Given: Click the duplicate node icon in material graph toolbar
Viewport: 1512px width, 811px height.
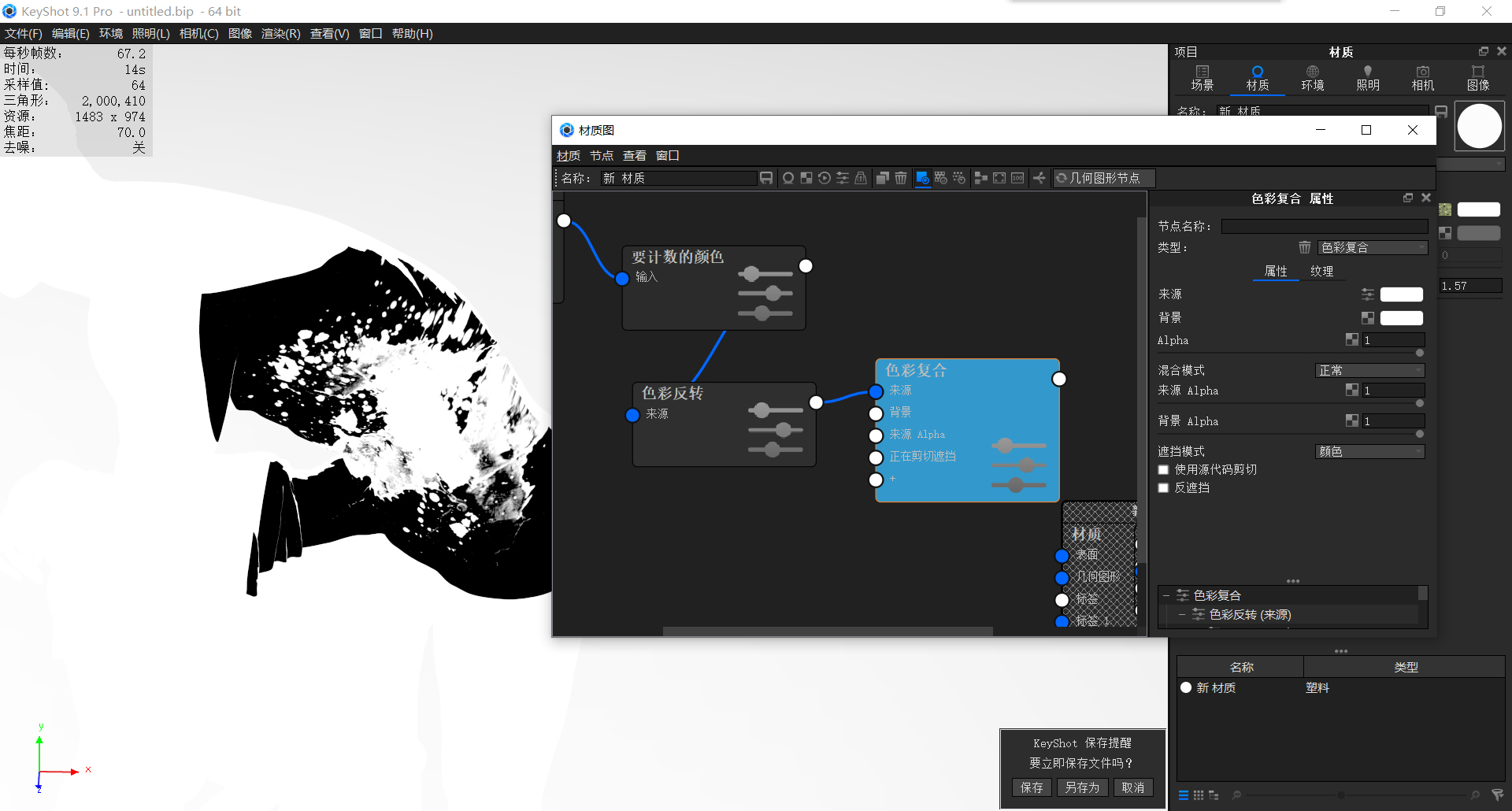Looking at the screenshot, I should click(x=882, y=178).
